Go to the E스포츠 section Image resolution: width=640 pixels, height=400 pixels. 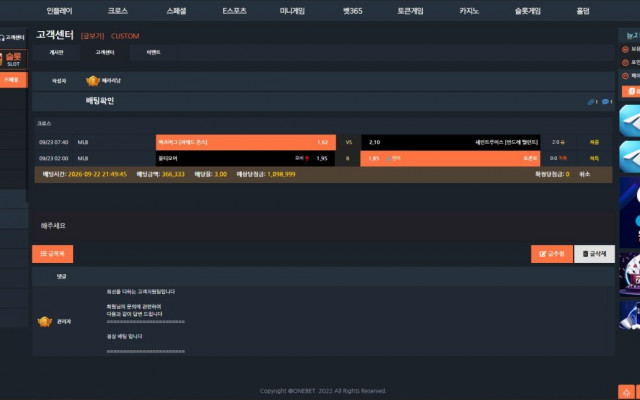point(234,11)
